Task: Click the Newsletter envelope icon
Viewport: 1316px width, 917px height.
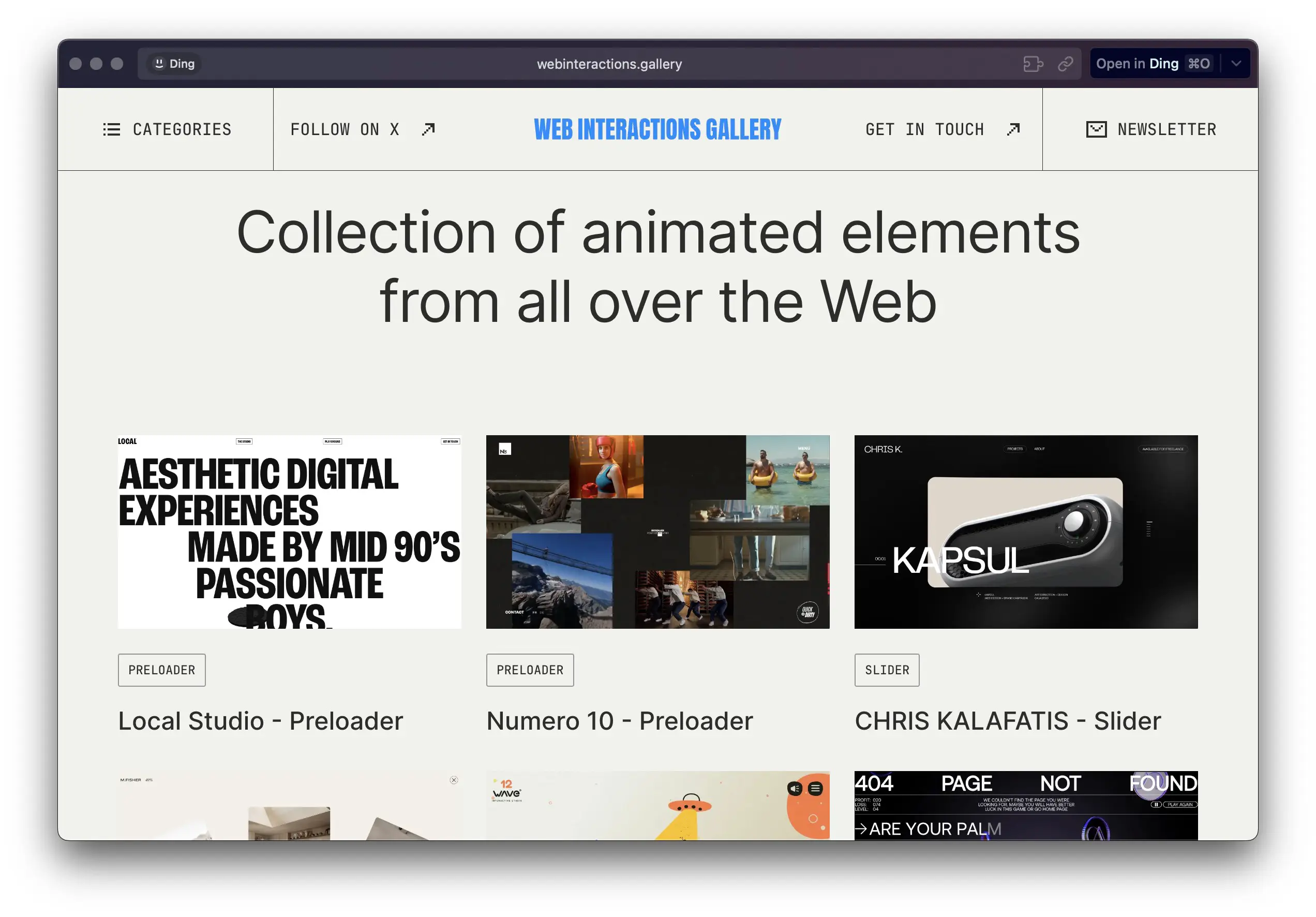Action: 1096,129
